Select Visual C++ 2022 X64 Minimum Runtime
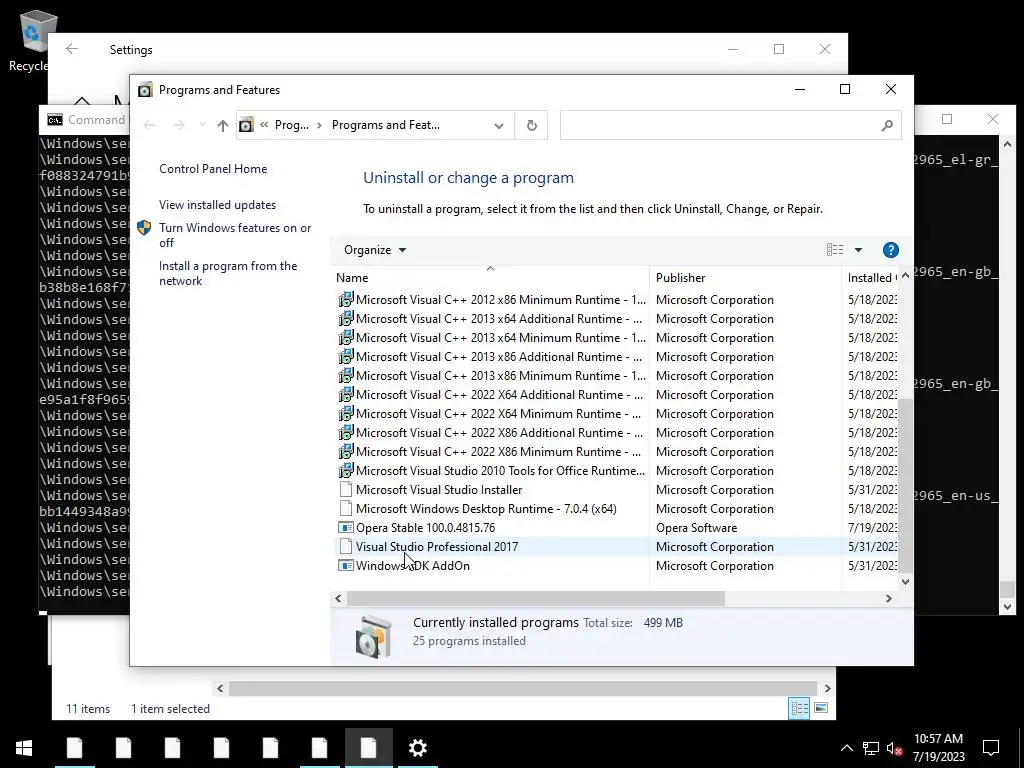This screenshot has width=1024, height=768. [499, 413]
